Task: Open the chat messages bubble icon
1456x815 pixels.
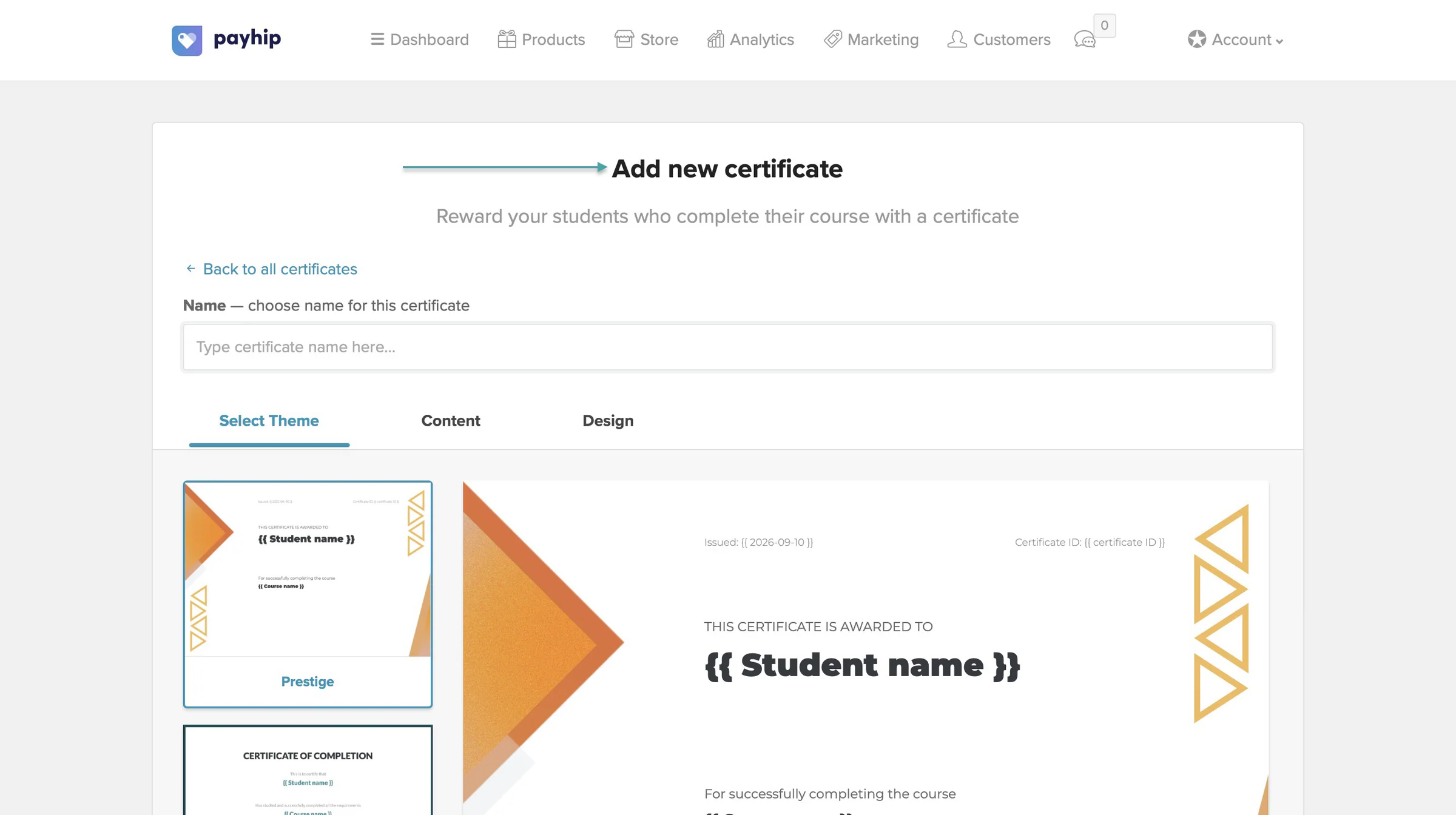Action: pyautogui.click(x=1085, y=40)
